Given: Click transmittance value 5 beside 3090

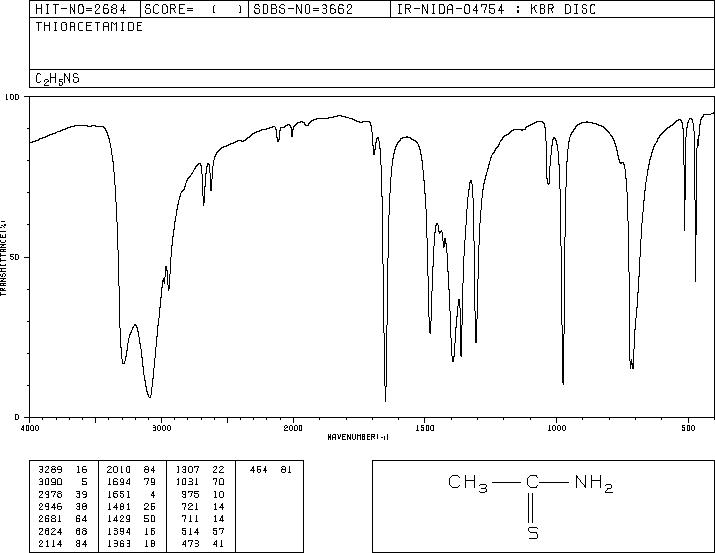Looking at the screenshot, I should coord(85,482).
